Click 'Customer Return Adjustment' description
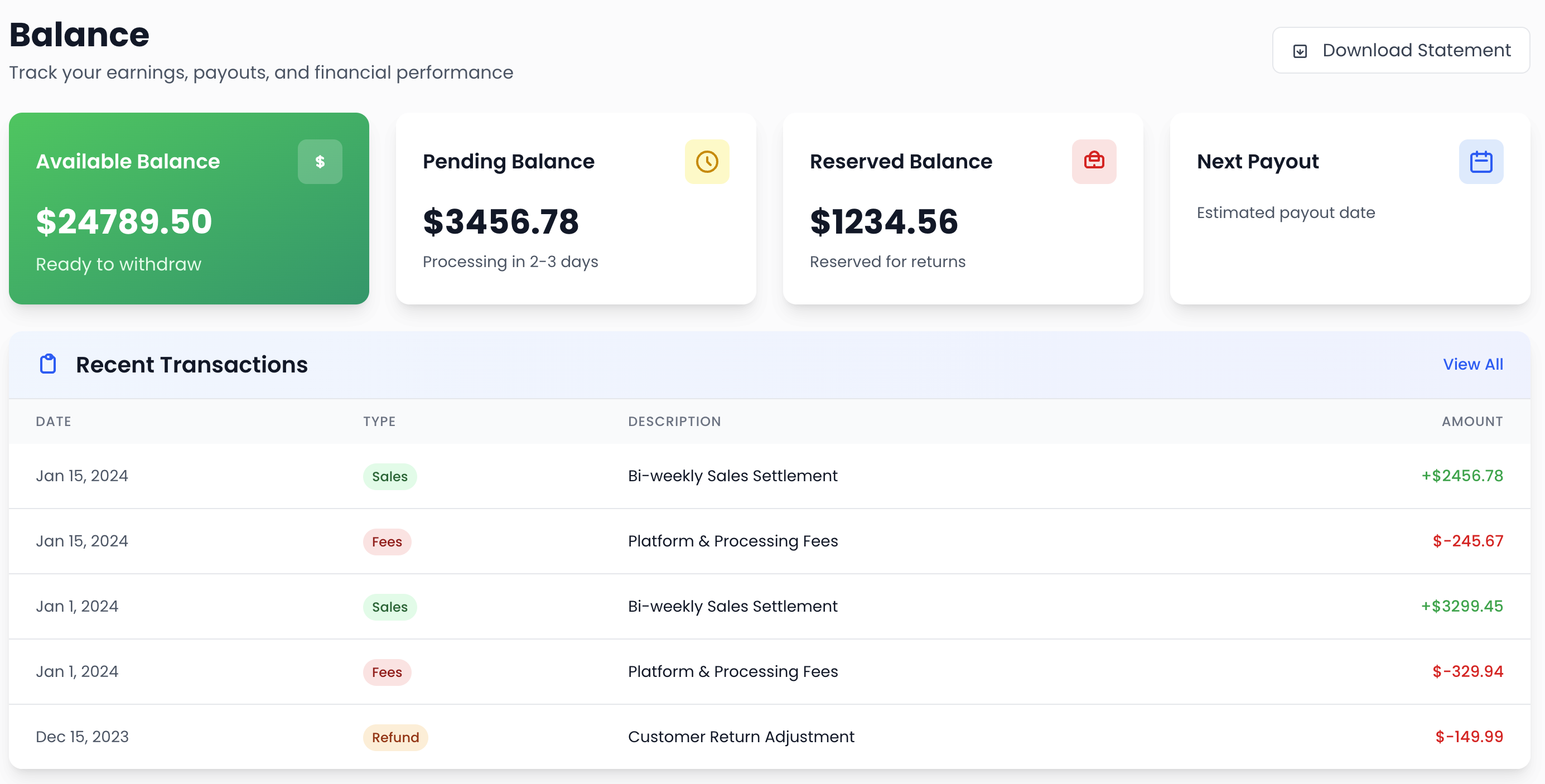This screenshot has height=784, width=1545. 741,737
